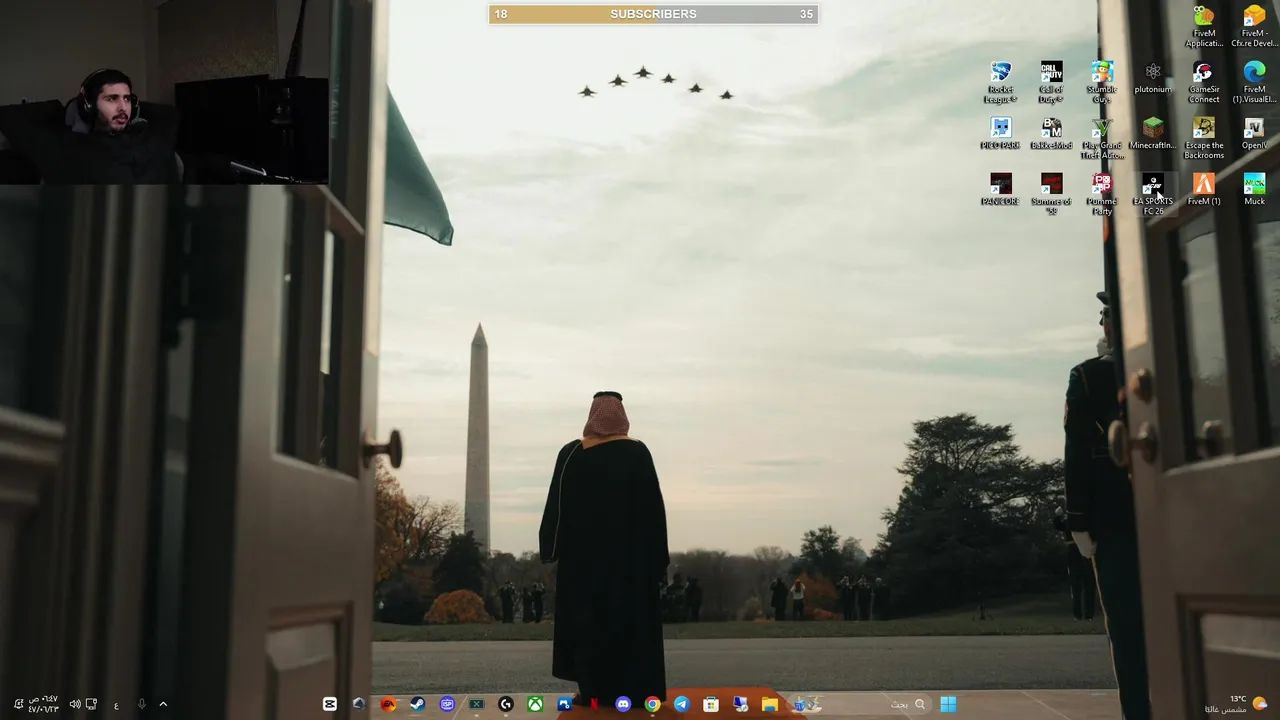Open the volume control in system tray

pyautogui.click(x=74, y=704)
